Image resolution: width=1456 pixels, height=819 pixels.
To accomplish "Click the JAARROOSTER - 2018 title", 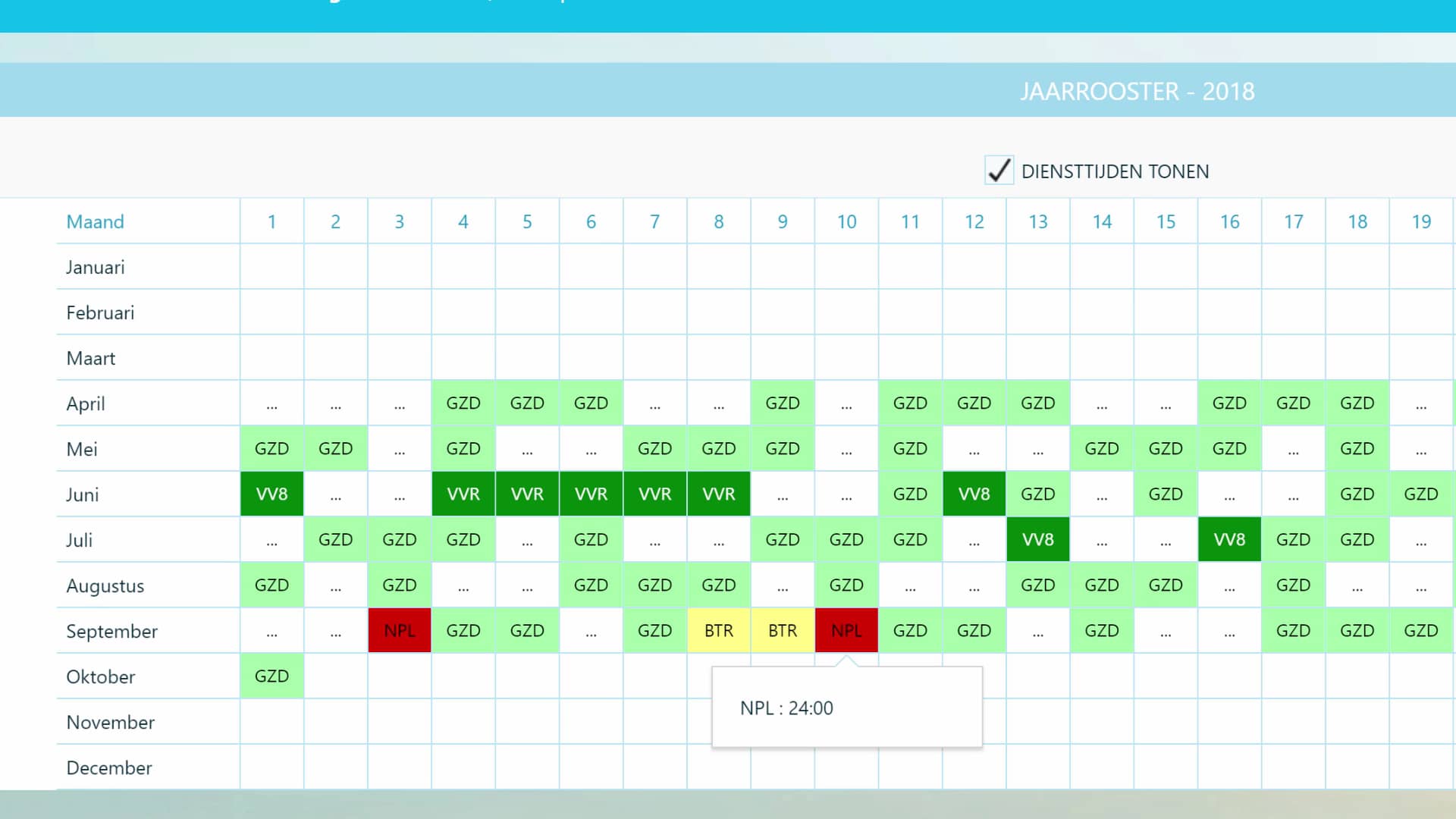I will (1137, 91).
